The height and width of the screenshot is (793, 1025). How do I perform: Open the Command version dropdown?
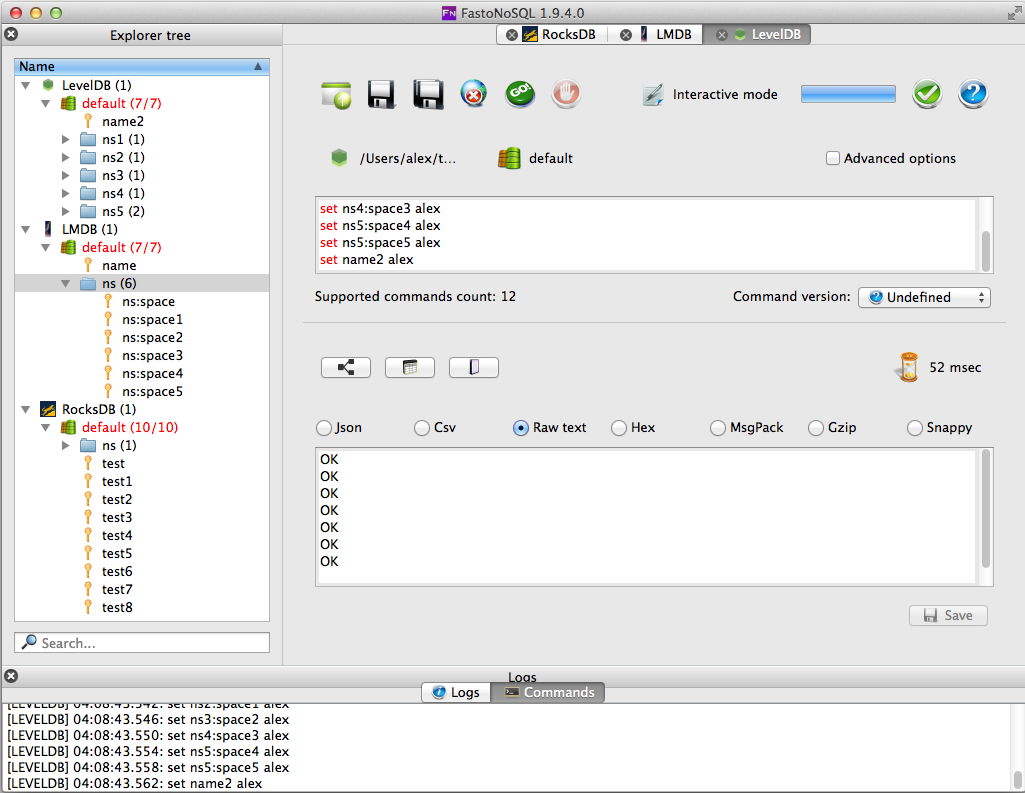[x=924, y=297]
